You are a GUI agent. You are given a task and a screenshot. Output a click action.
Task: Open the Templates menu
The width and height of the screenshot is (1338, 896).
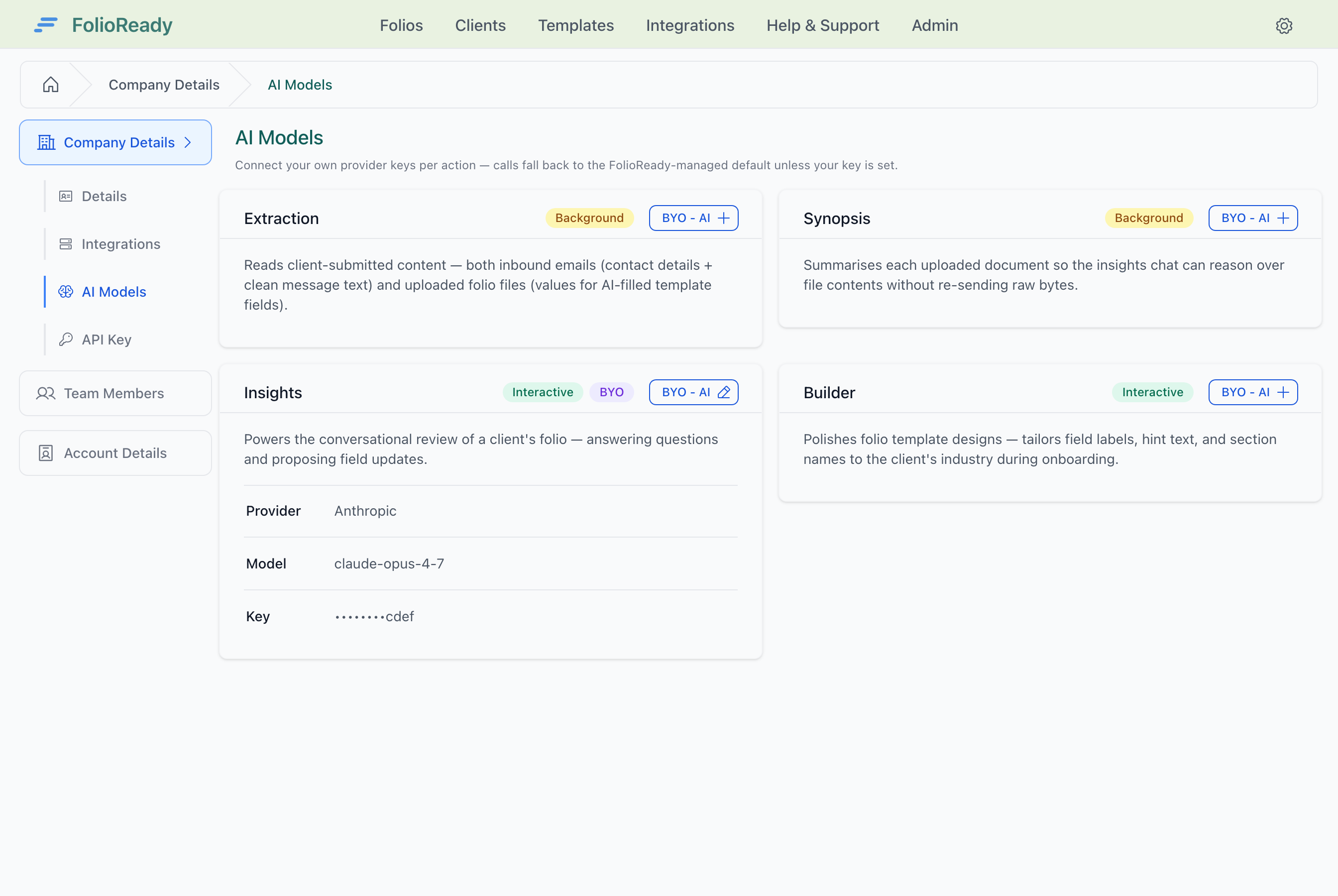tap(576, 25)
